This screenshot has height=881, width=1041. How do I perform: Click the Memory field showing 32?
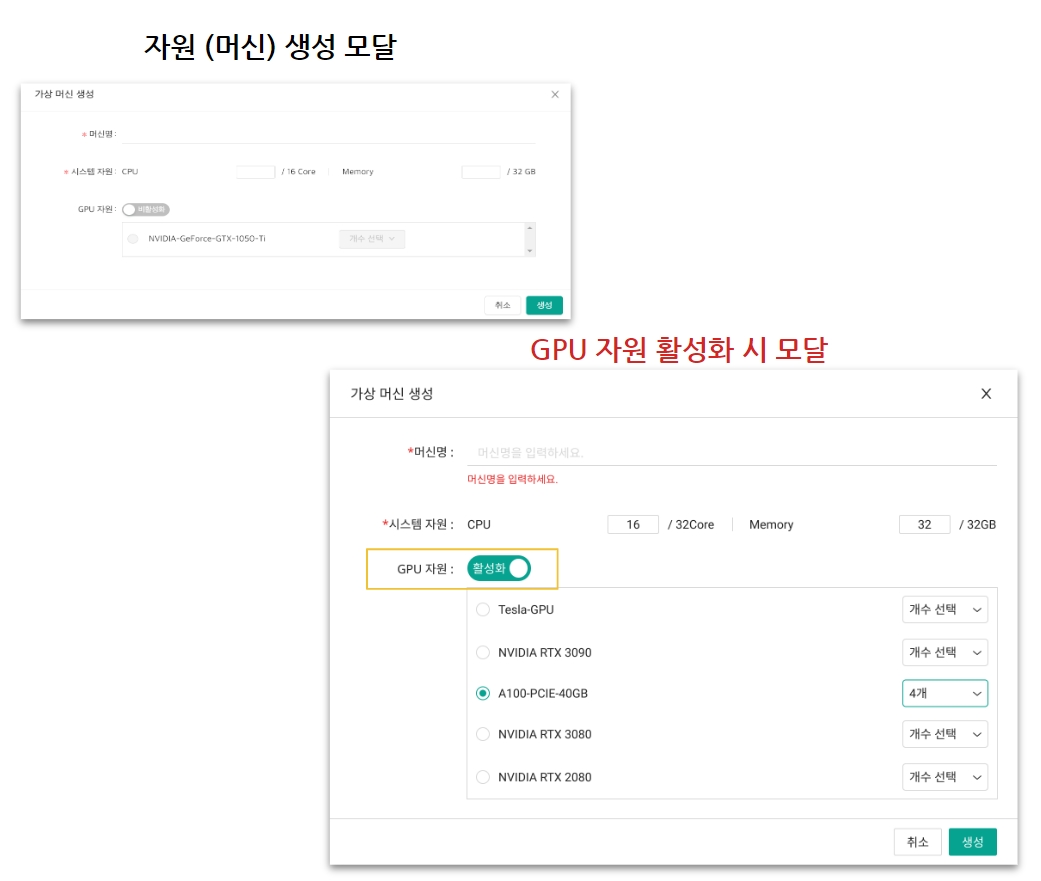(924, 525)
